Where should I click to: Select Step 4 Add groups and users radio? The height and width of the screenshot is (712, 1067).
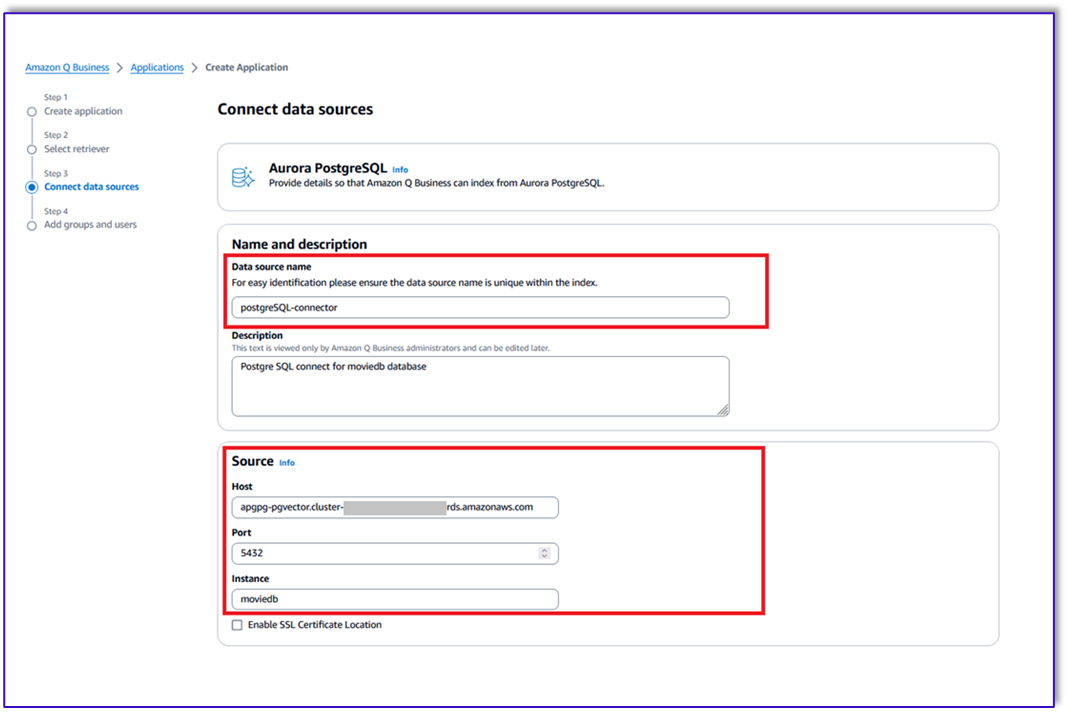pos(33,224)
